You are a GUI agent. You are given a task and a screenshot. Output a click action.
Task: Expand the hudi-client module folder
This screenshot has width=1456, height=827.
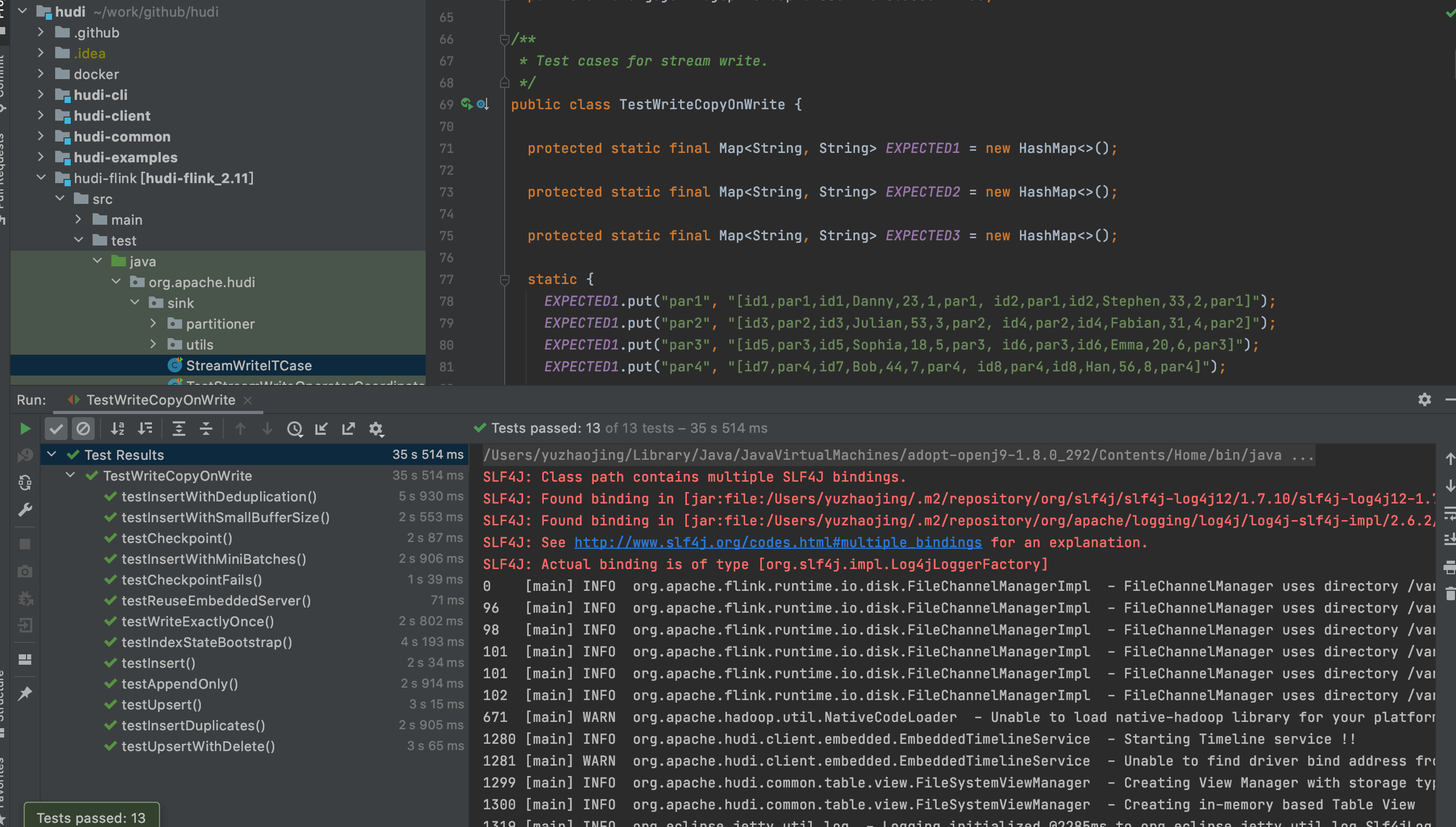[41, 115]
